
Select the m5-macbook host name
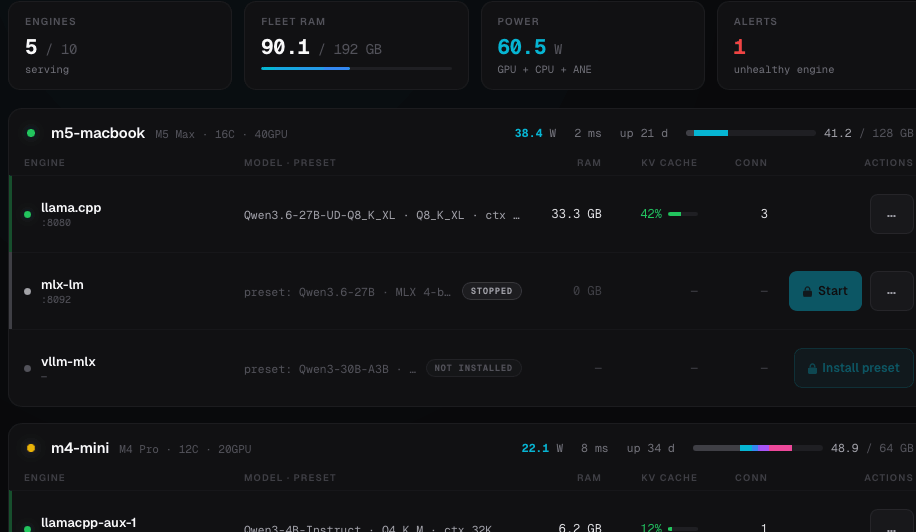click(x=98, y=133)
